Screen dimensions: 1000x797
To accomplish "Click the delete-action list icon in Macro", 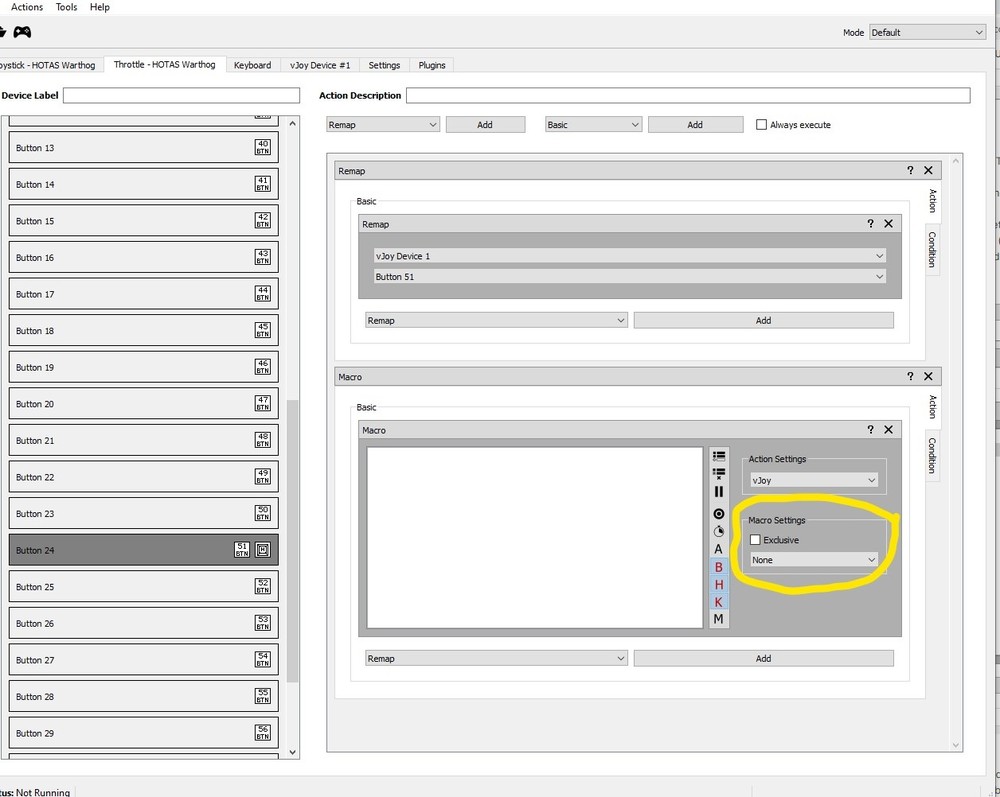I will pyautogui.click(x=719, y=473).
